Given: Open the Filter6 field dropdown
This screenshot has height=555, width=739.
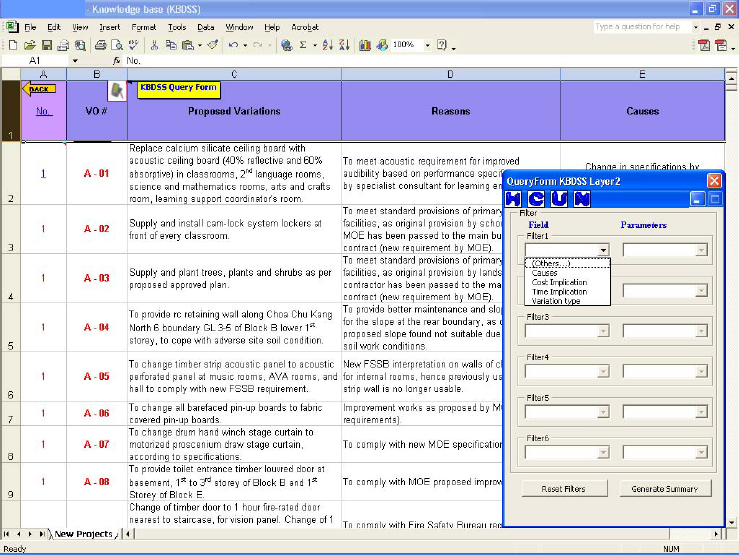Looking at the screenshot, I should tap(603, 453).
